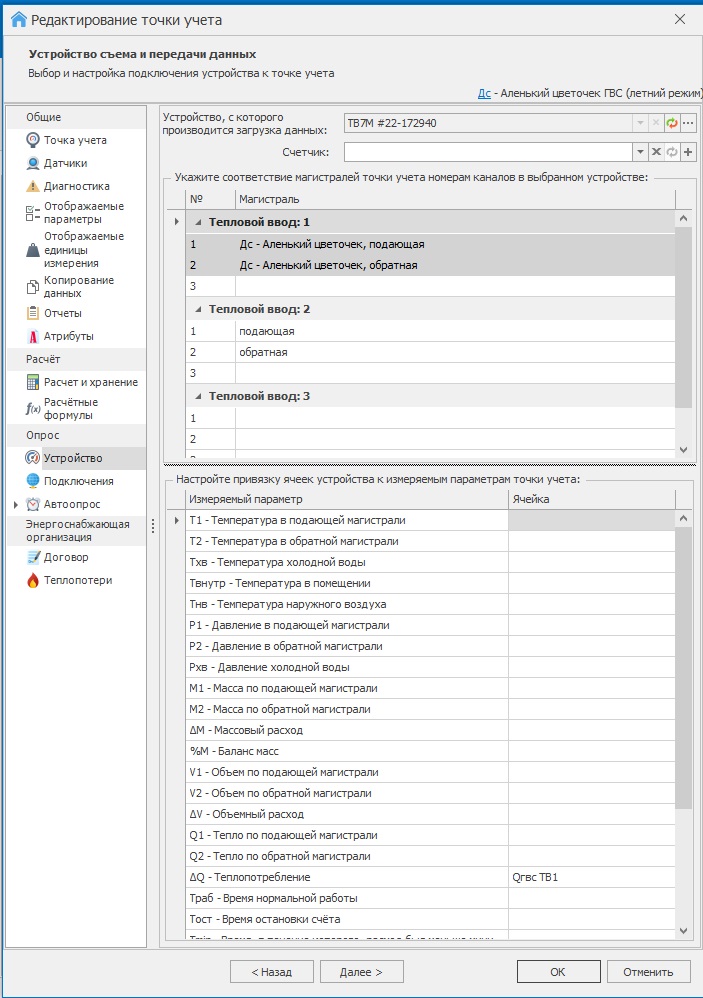Expand the Автоопрос tree node

click(16, 504)
